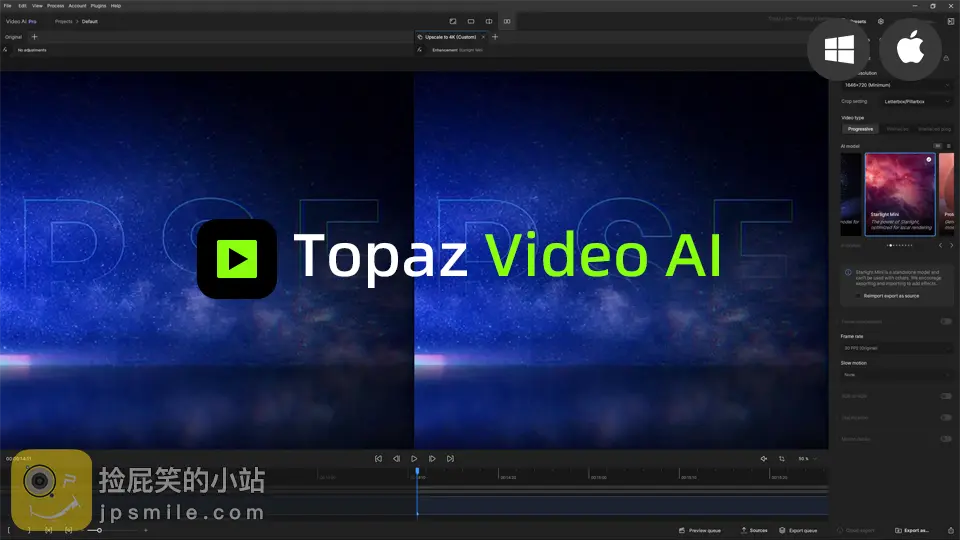
Task: Toggle the second-to-last switch in the sidebar
Action: (x=946, y=418)
